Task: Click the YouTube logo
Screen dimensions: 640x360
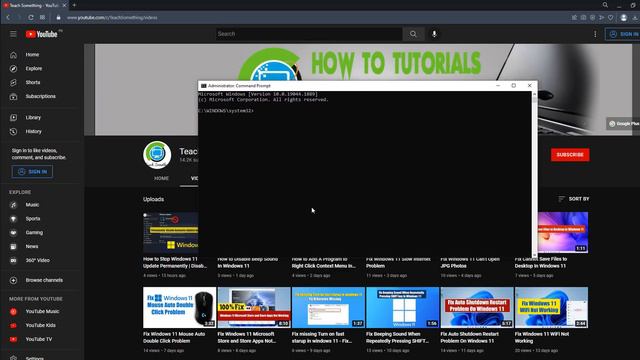Action: click(42, 34)
